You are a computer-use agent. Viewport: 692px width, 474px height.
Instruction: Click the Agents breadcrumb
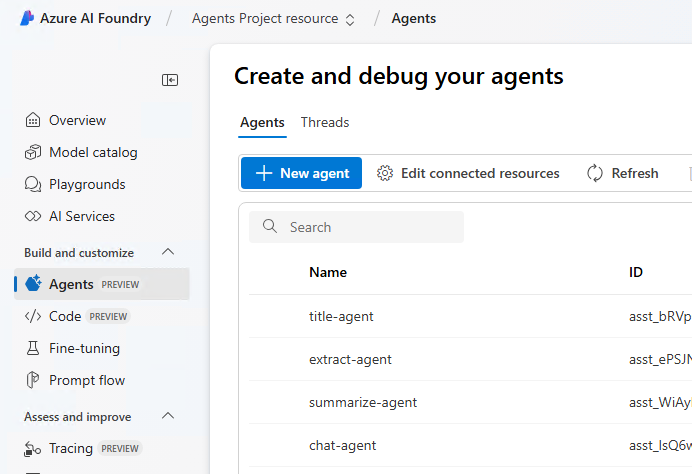414,19
